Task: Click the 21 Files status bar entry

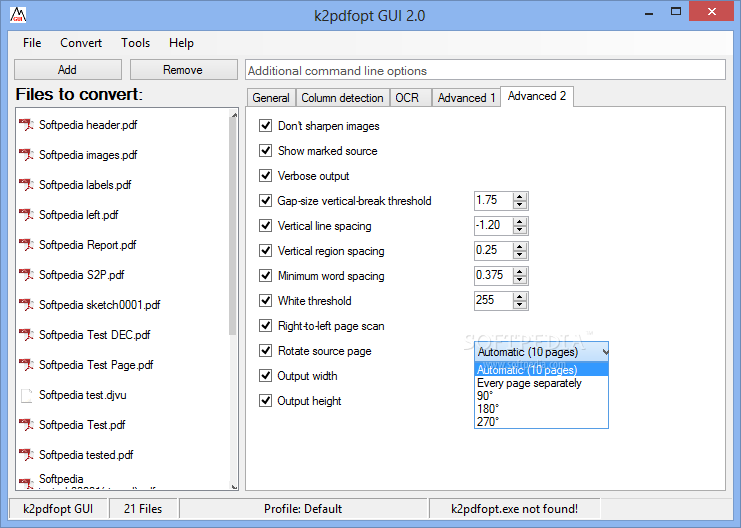Action: point(143,509)
